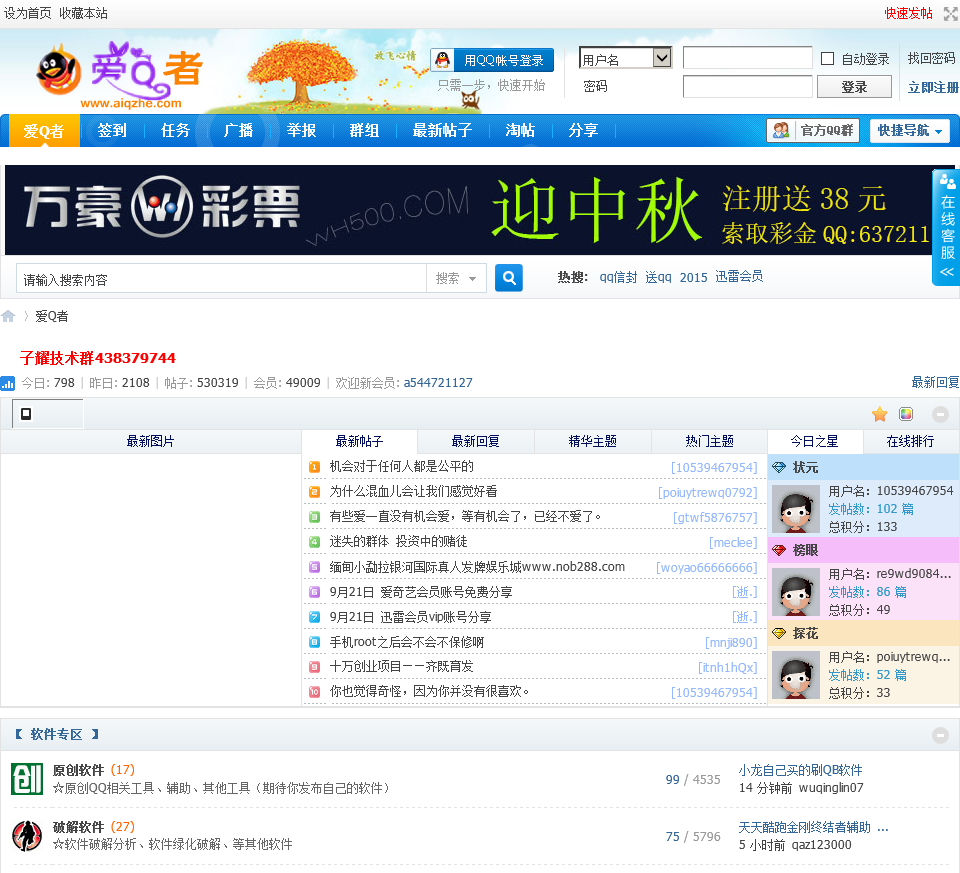Click the search content input box

coord(222,279)
